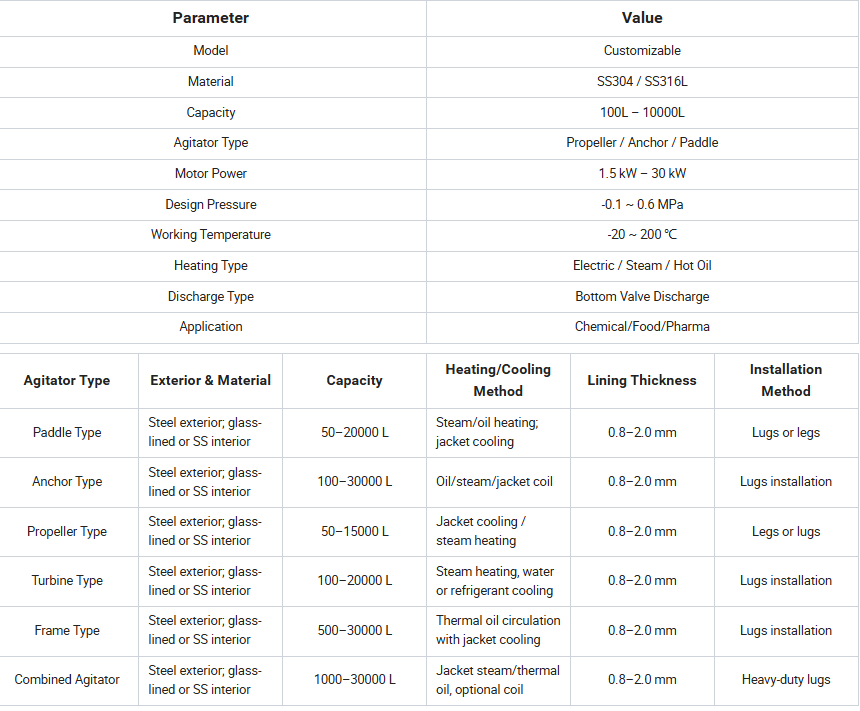This screenshot has height=711, width=860.
Task: Click the Installation Method header
Action: [786, 380]
